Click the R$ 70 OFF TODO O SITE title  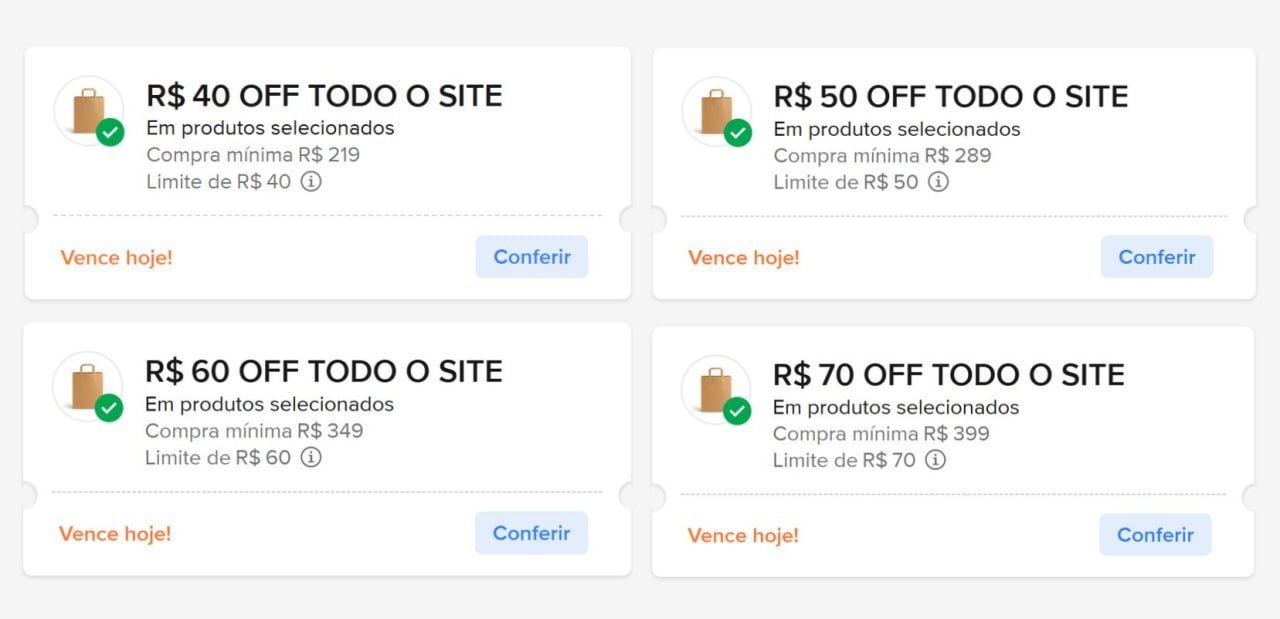tap(949, 375)
